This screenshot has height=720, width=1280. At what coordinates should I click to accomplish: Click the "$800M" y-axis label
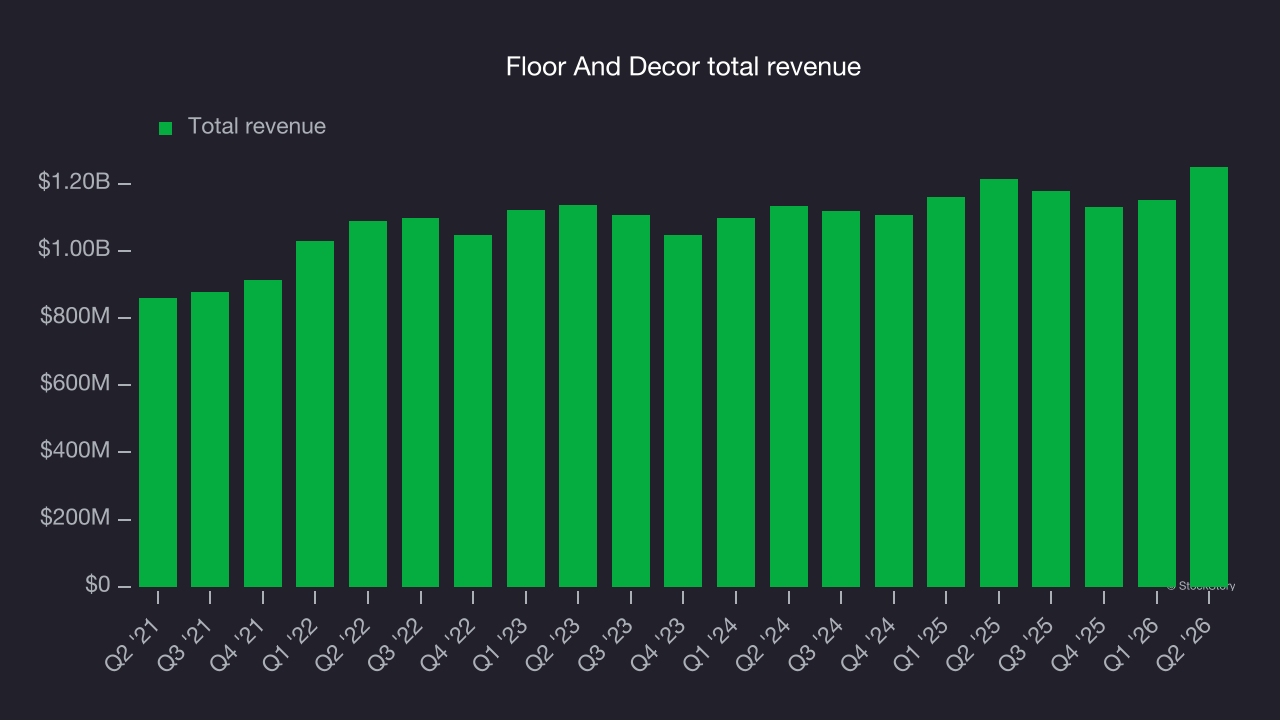click(75, 317)
